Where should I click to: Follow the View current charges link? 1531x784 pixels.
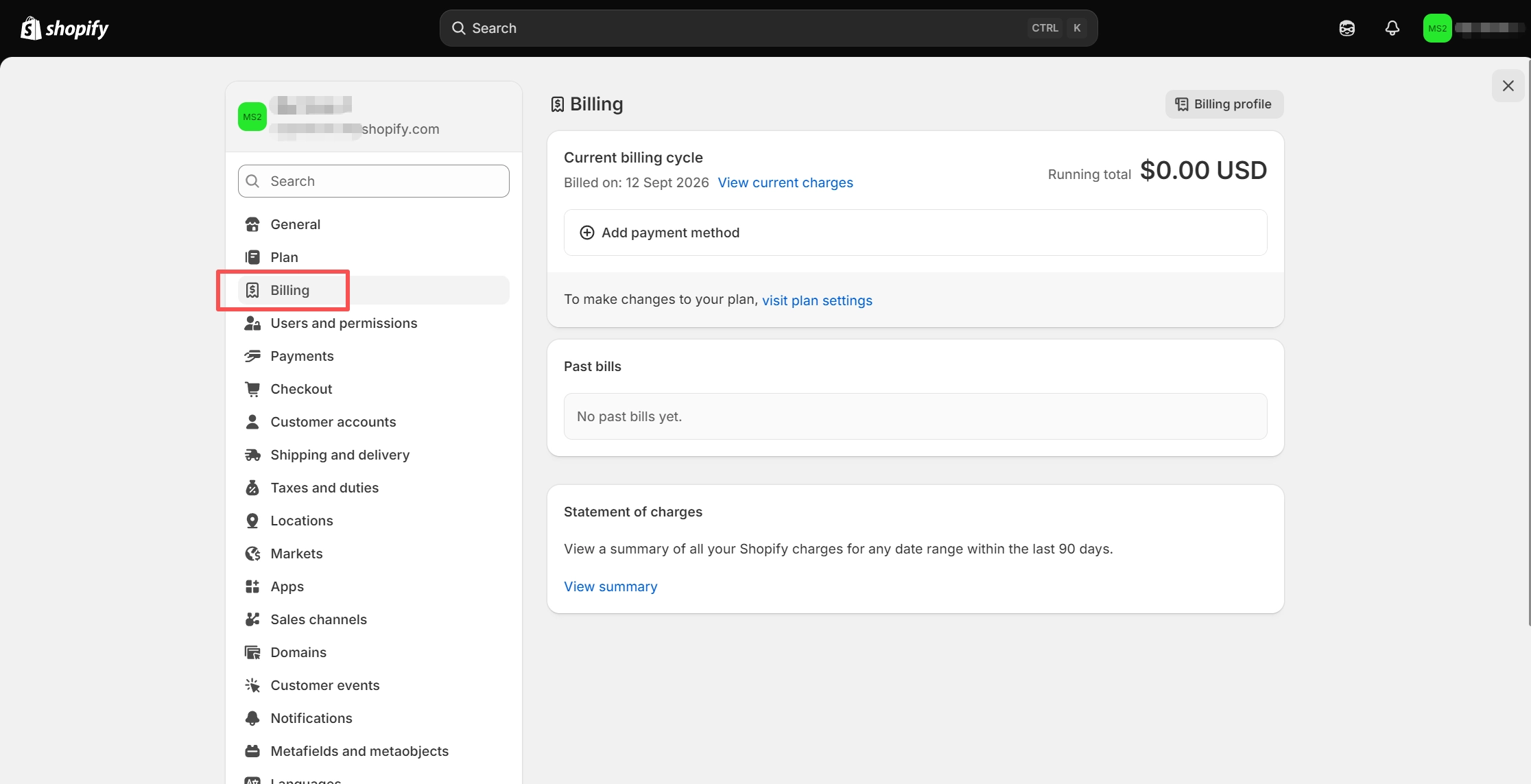click(785, 182)
